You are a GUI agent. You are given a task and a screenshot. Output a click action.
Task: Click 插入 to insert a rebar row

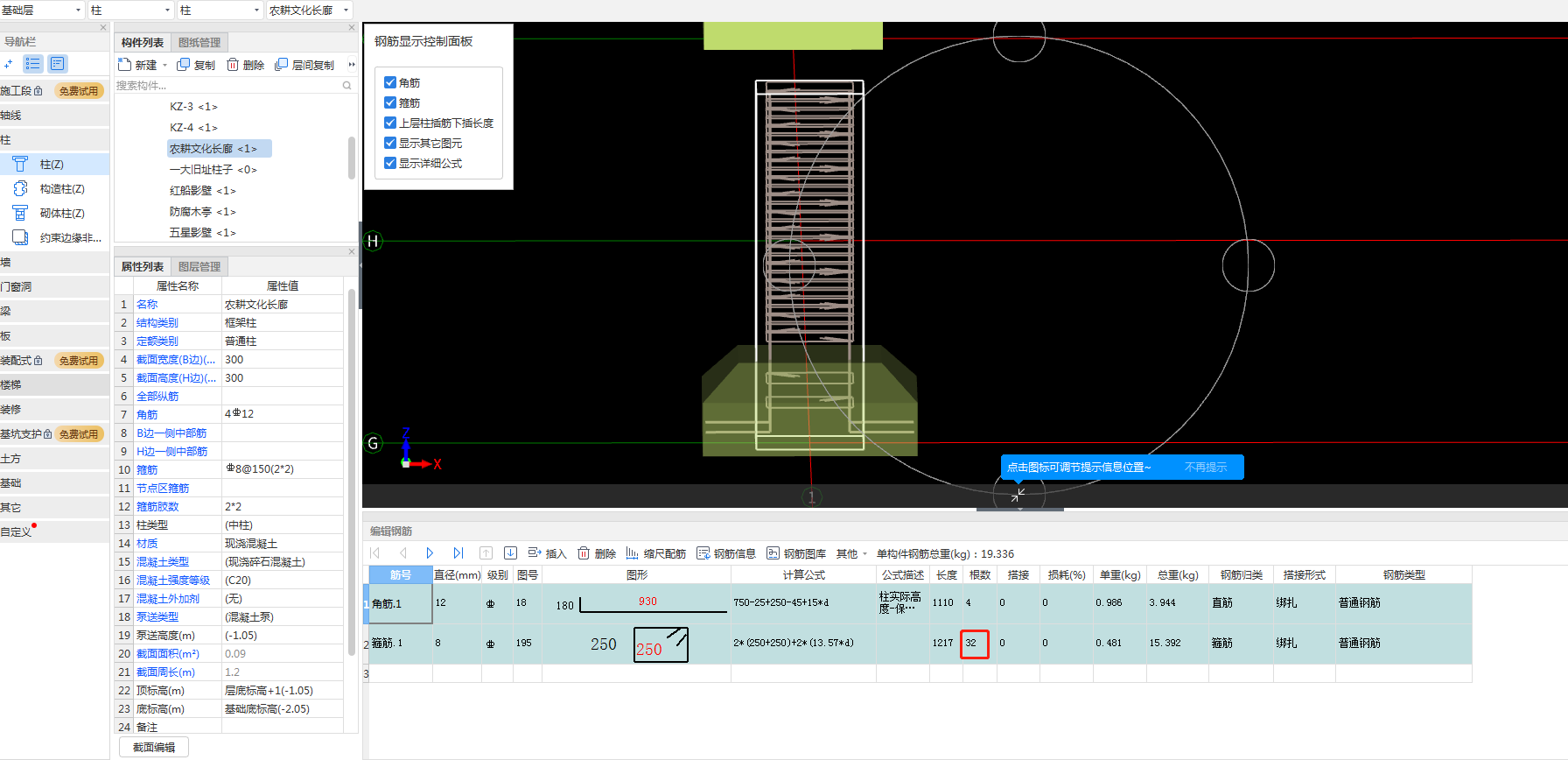click(547, 553)
